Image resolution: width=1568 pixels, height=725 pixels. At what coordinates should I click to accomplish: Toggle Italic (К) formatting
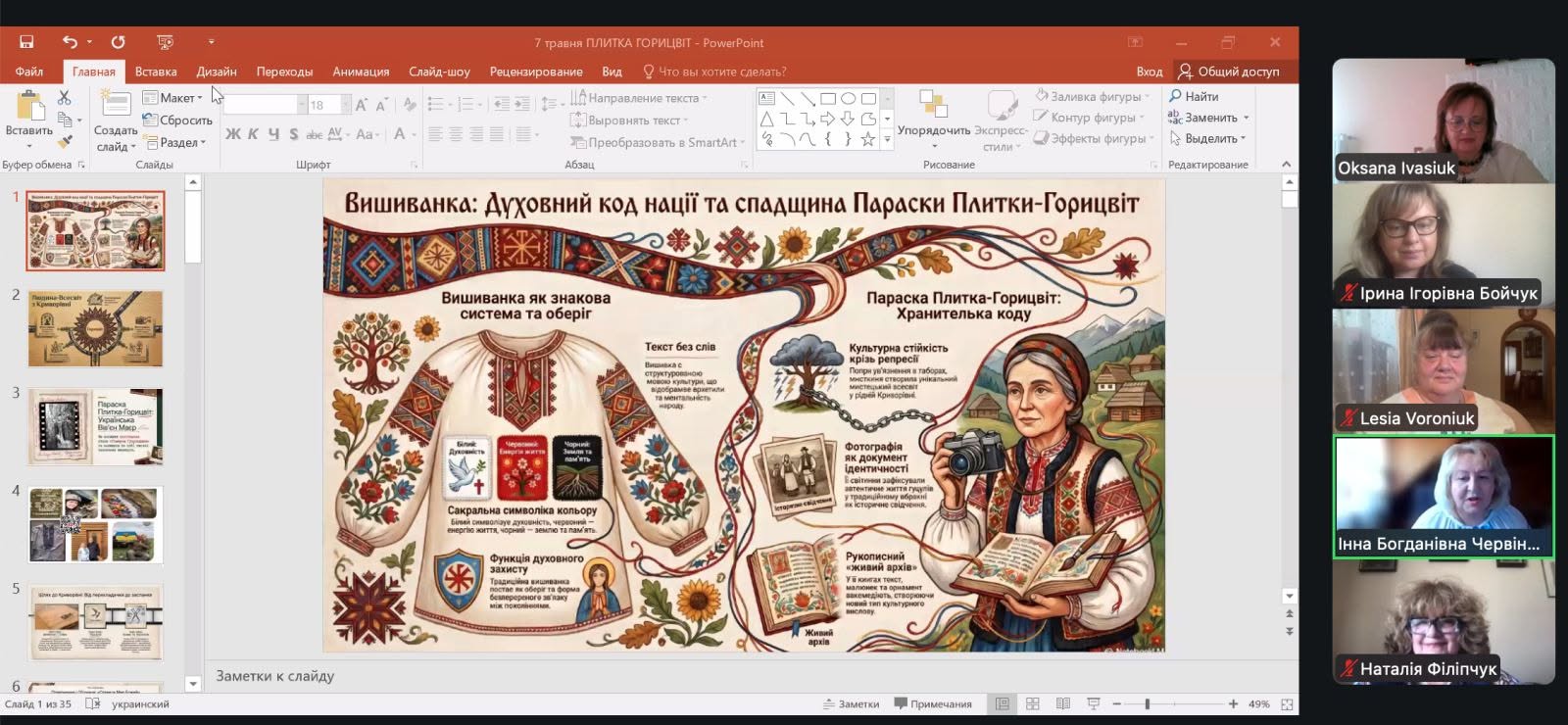tap(253, 134)
